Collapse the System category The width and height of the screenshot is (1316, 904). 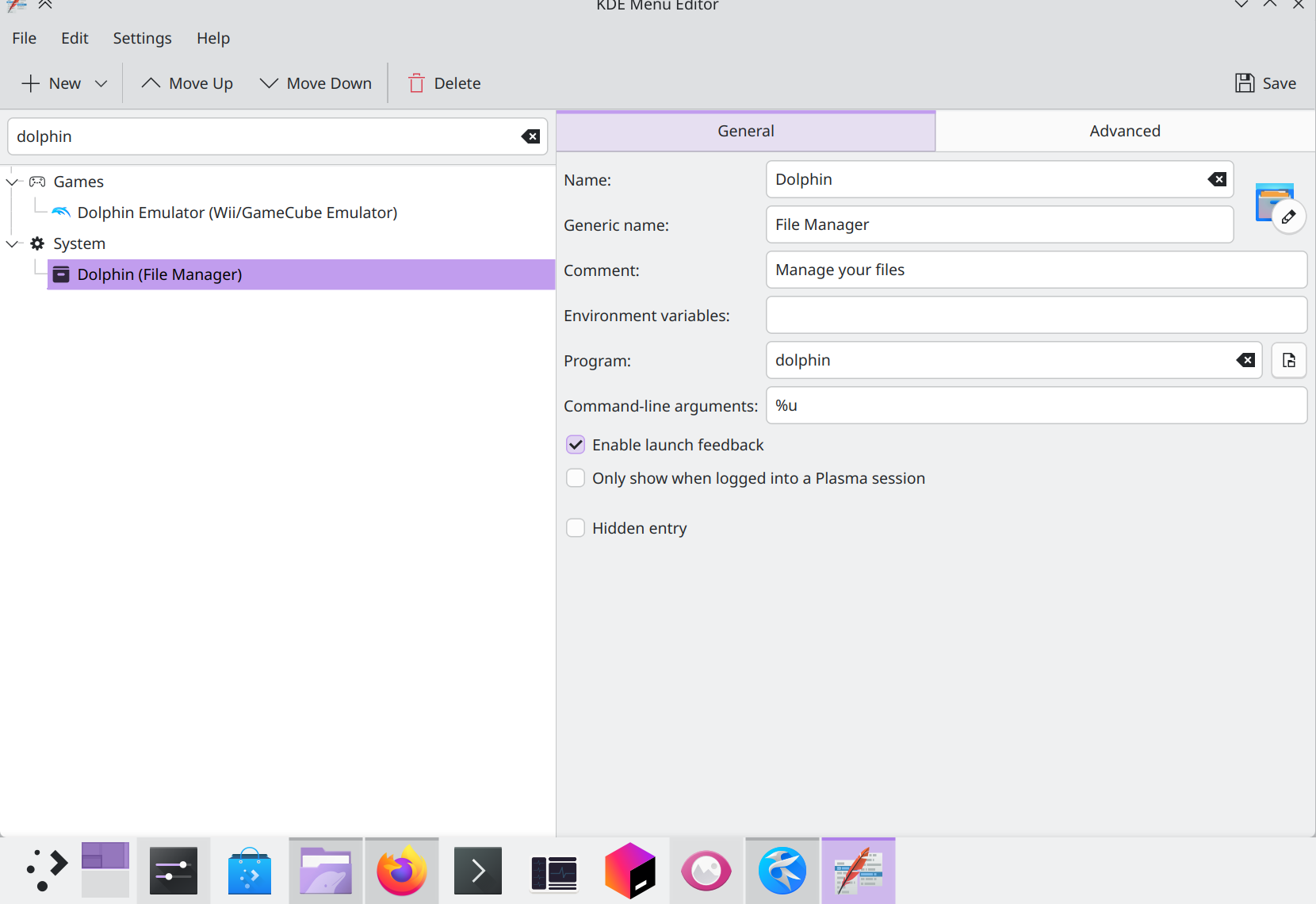click(12, 243)
